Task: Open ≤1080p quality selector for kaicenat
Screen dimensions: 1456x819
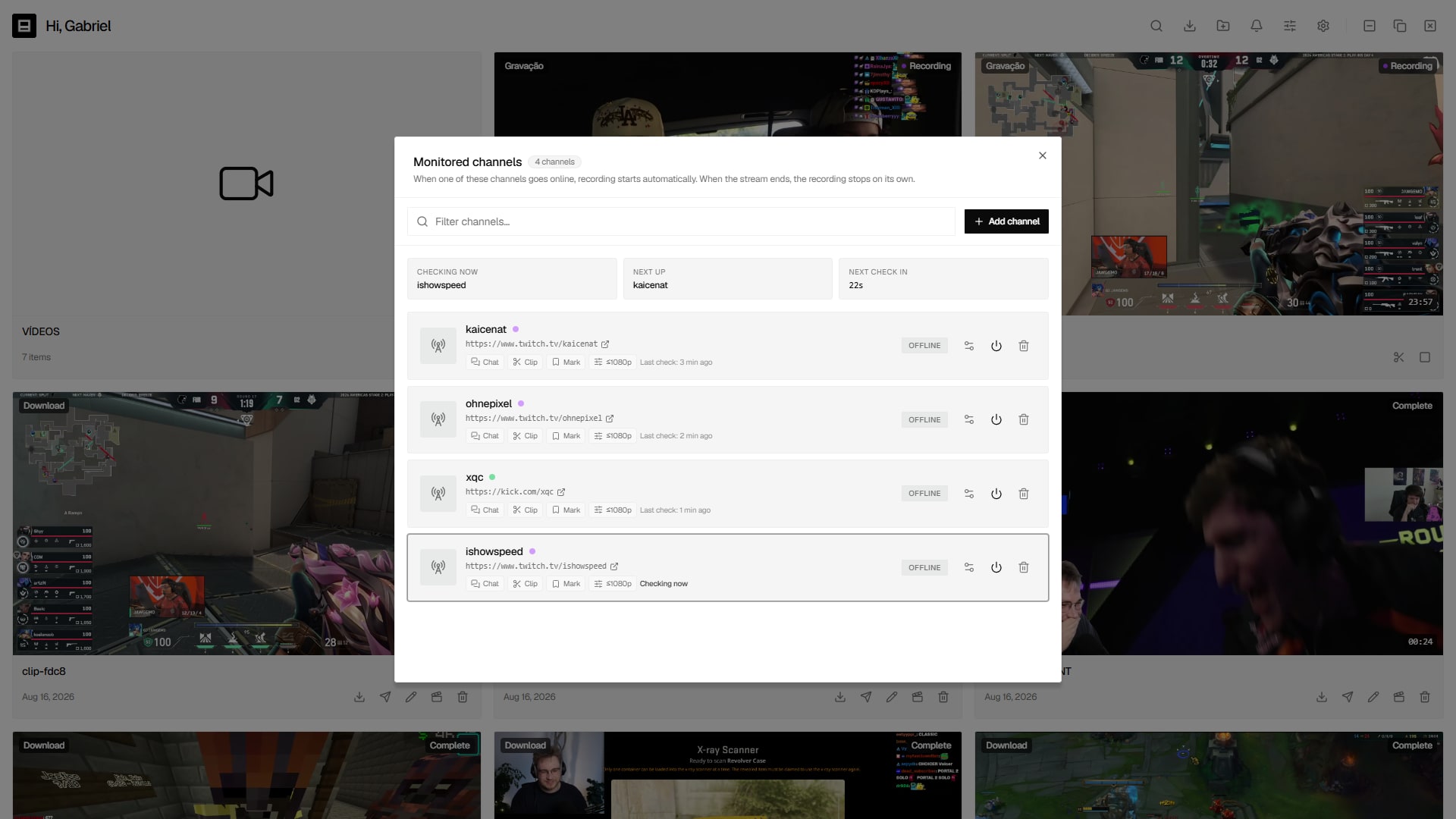Action: (613, 362)
